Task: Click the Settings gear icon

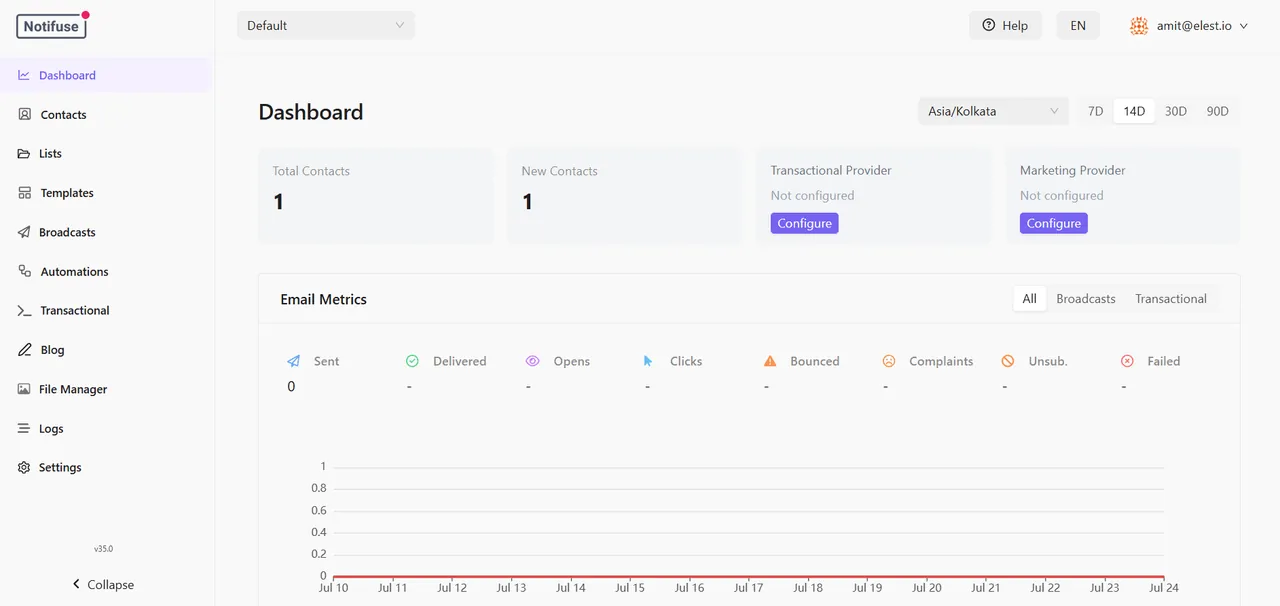Action: pos(24,467)
